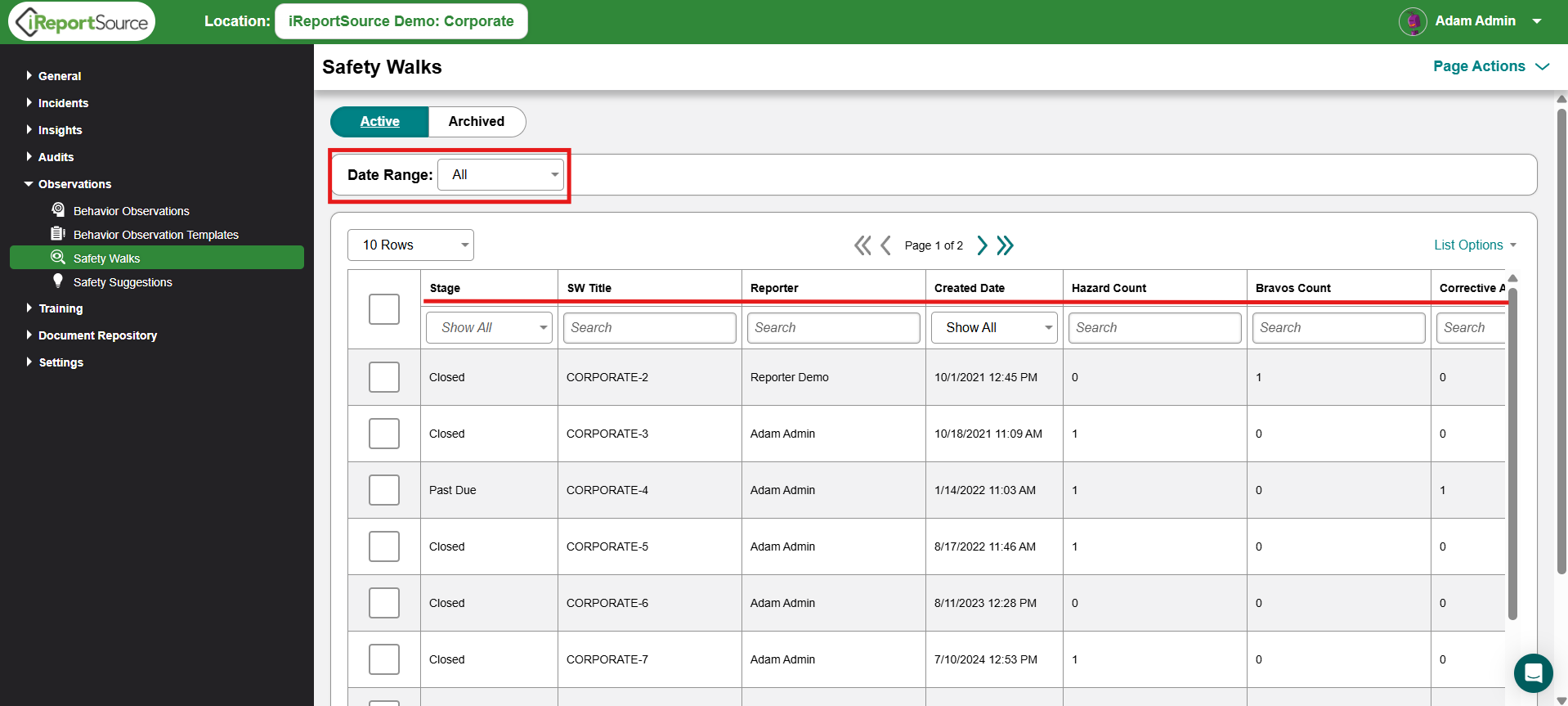The width and height of the screenshot is (1568, 706).
Task: Open the user menu caret arrow
Action: point(1537,21)
